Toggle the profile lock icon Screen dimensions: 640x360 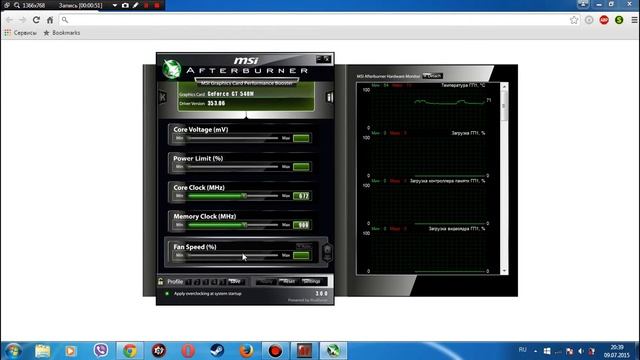click(160, 281)
